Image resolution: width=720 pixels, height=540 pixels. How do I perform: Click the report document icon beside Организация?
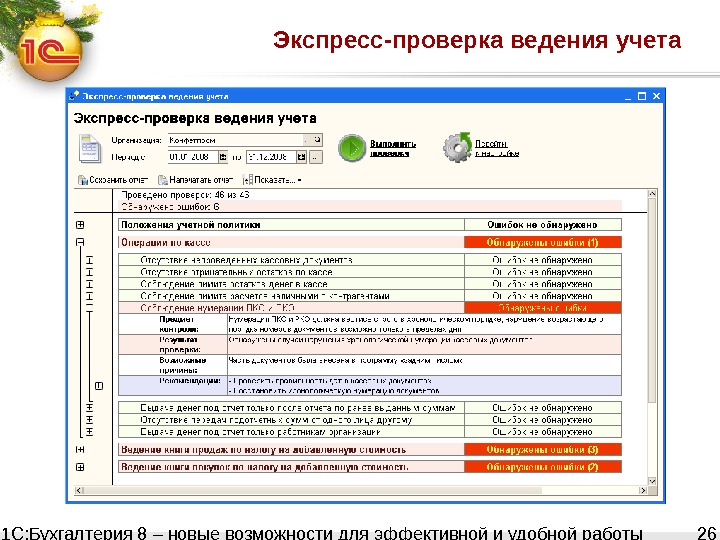pyautogui.click(x=90, y=148)
